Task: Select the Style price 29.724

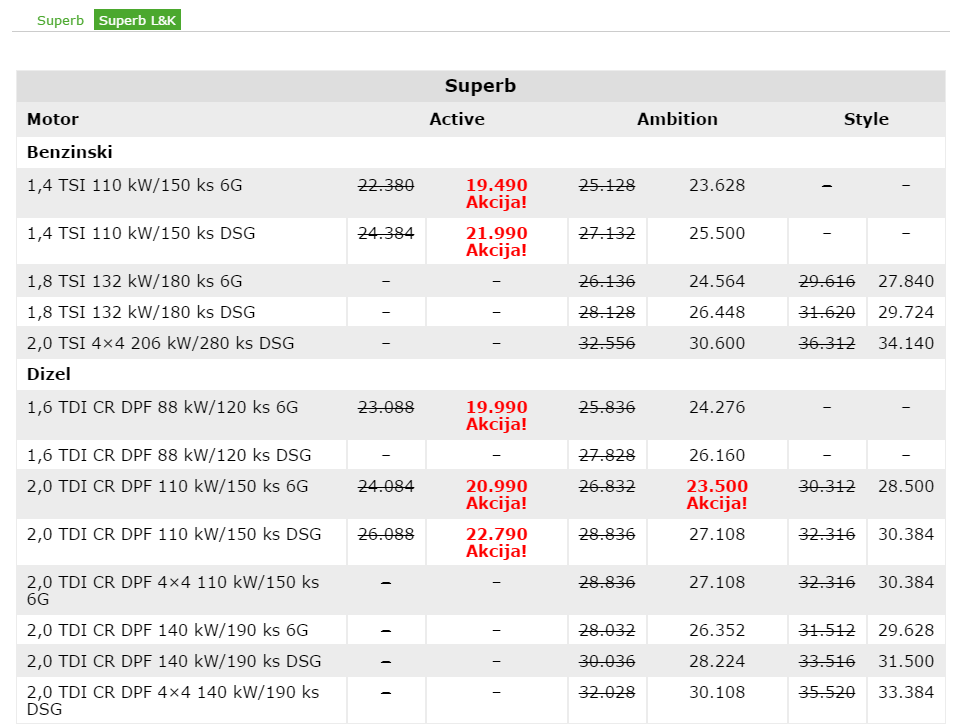Action: [x=906, y=312]
